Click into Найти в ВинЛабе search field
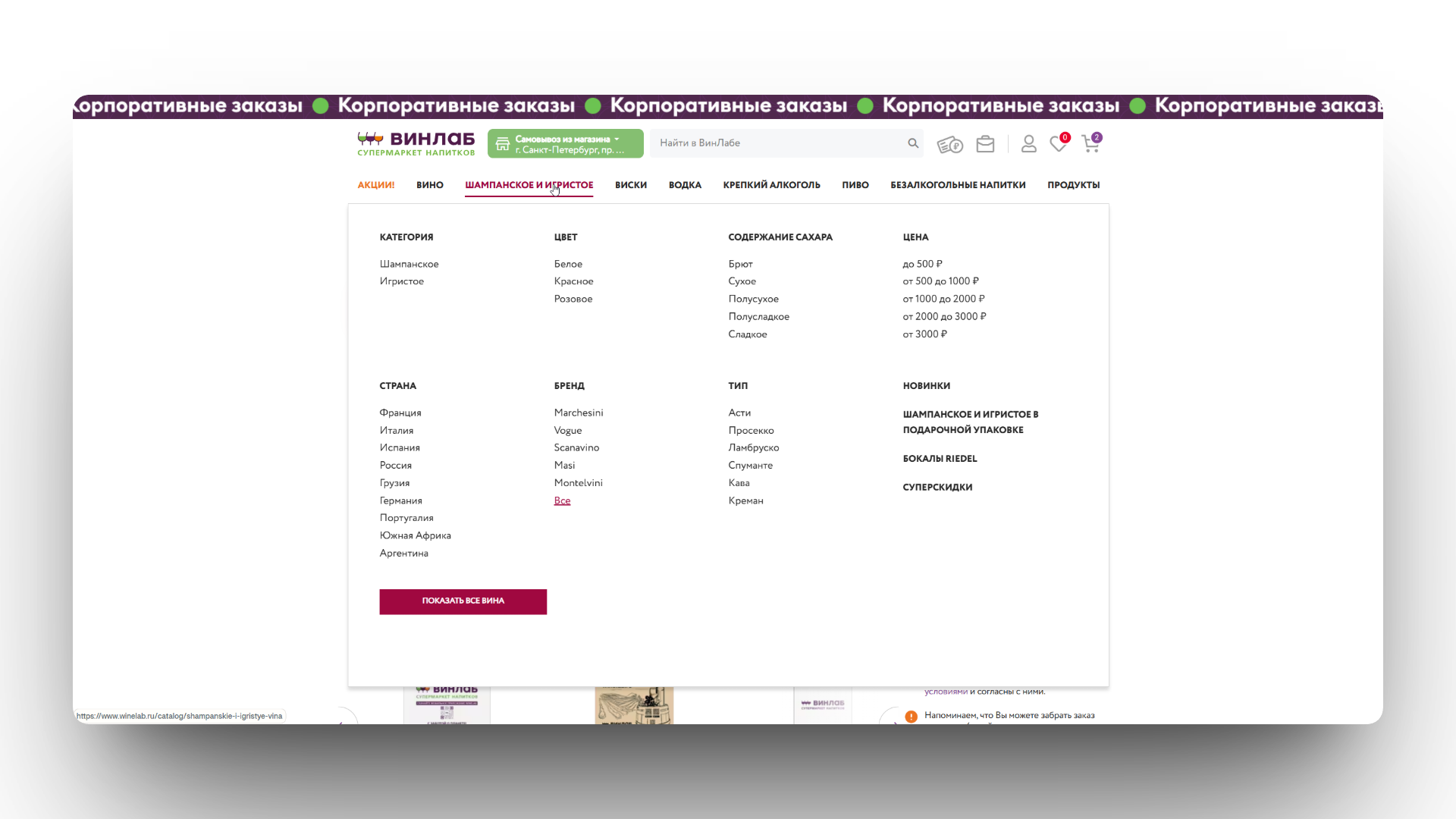 click(777, 143)
